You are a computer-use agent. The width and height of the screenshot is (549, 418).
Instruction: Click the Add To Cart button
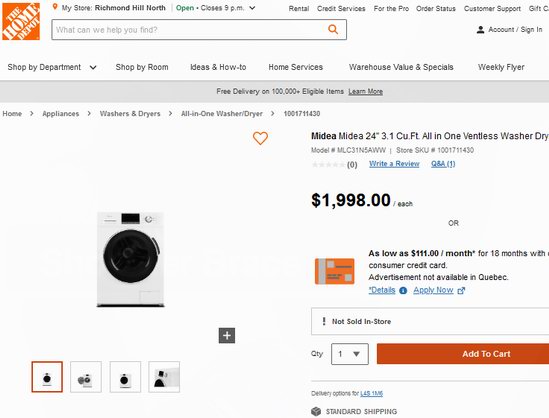click(x=463, y=354)
